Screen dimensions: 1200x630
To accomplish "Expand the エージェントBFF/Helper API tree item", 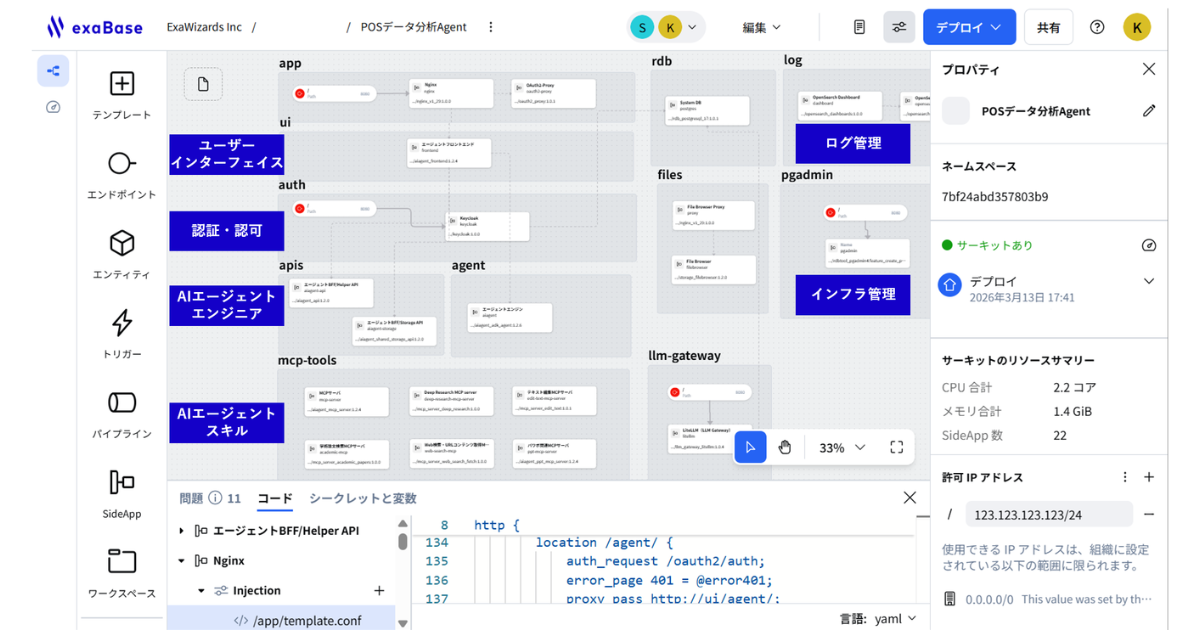I will pos(181,531).
